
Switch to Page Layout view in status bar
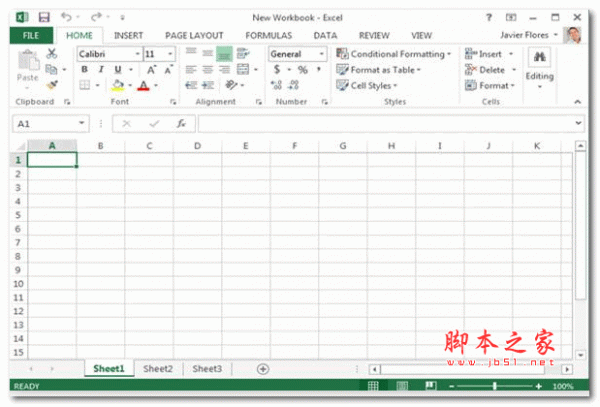[x=402, y=386]
